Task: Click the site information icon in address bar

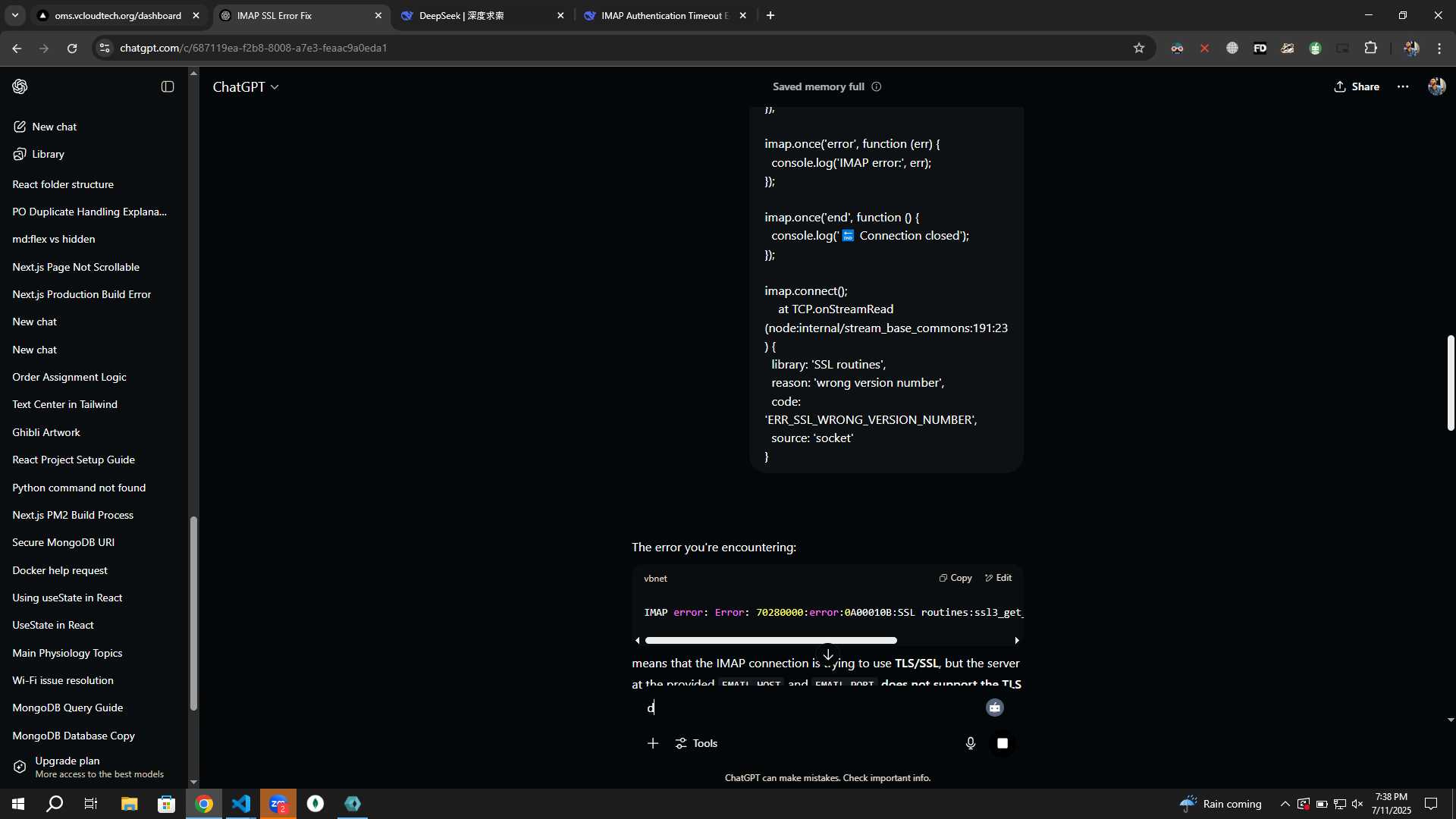Action: tap(105, 48)
